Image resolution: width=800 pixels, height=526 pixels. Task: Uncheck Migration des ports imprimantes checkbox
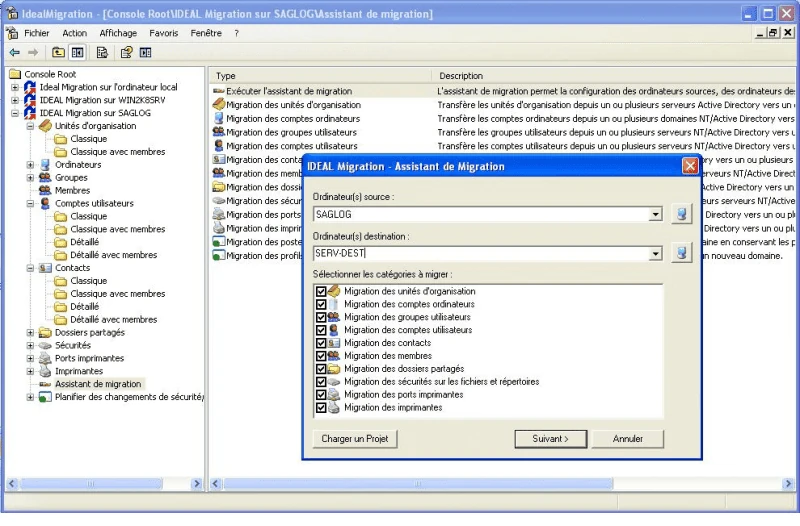[x=321, y=394]
